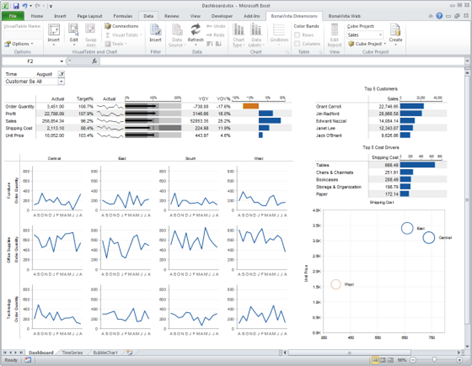Viewport: 472px width, 366px height.
Task: Click the 90% zoom level in the status bar
Action: pyautogui.click(x=402, y=360)
